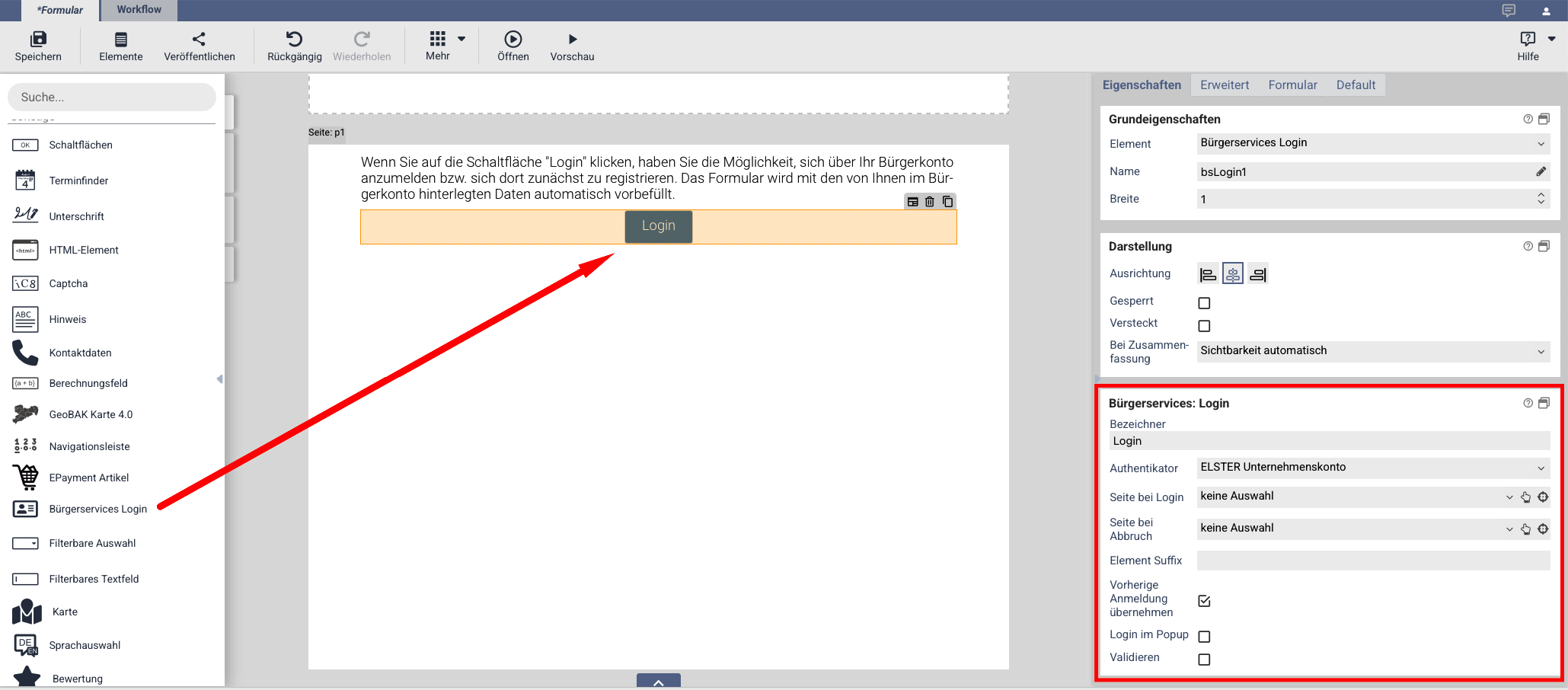Click the Öffnen toolbar button

(x=513, y=46)
